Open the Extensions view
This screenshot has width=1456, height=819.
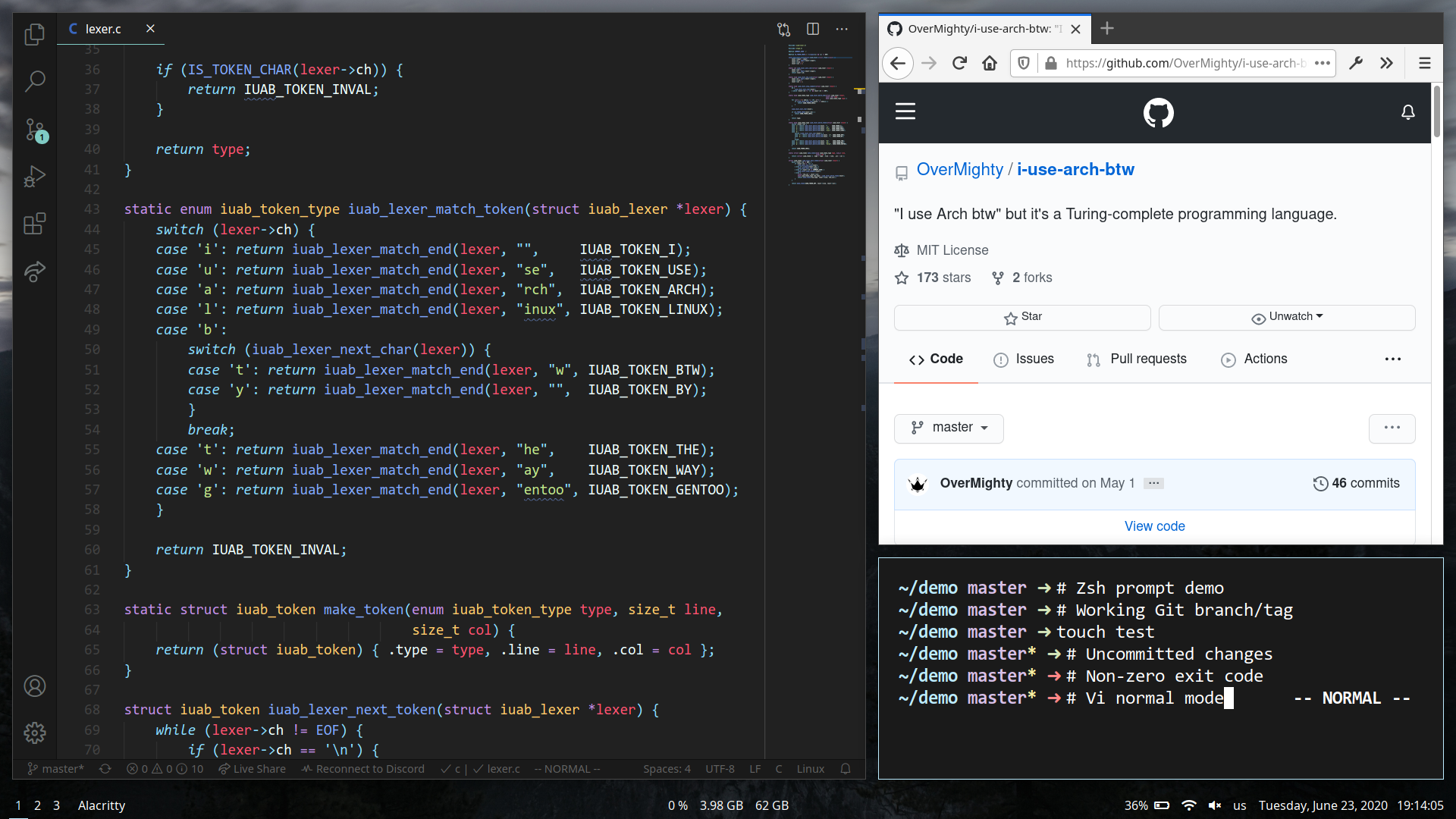pos(34,224)
